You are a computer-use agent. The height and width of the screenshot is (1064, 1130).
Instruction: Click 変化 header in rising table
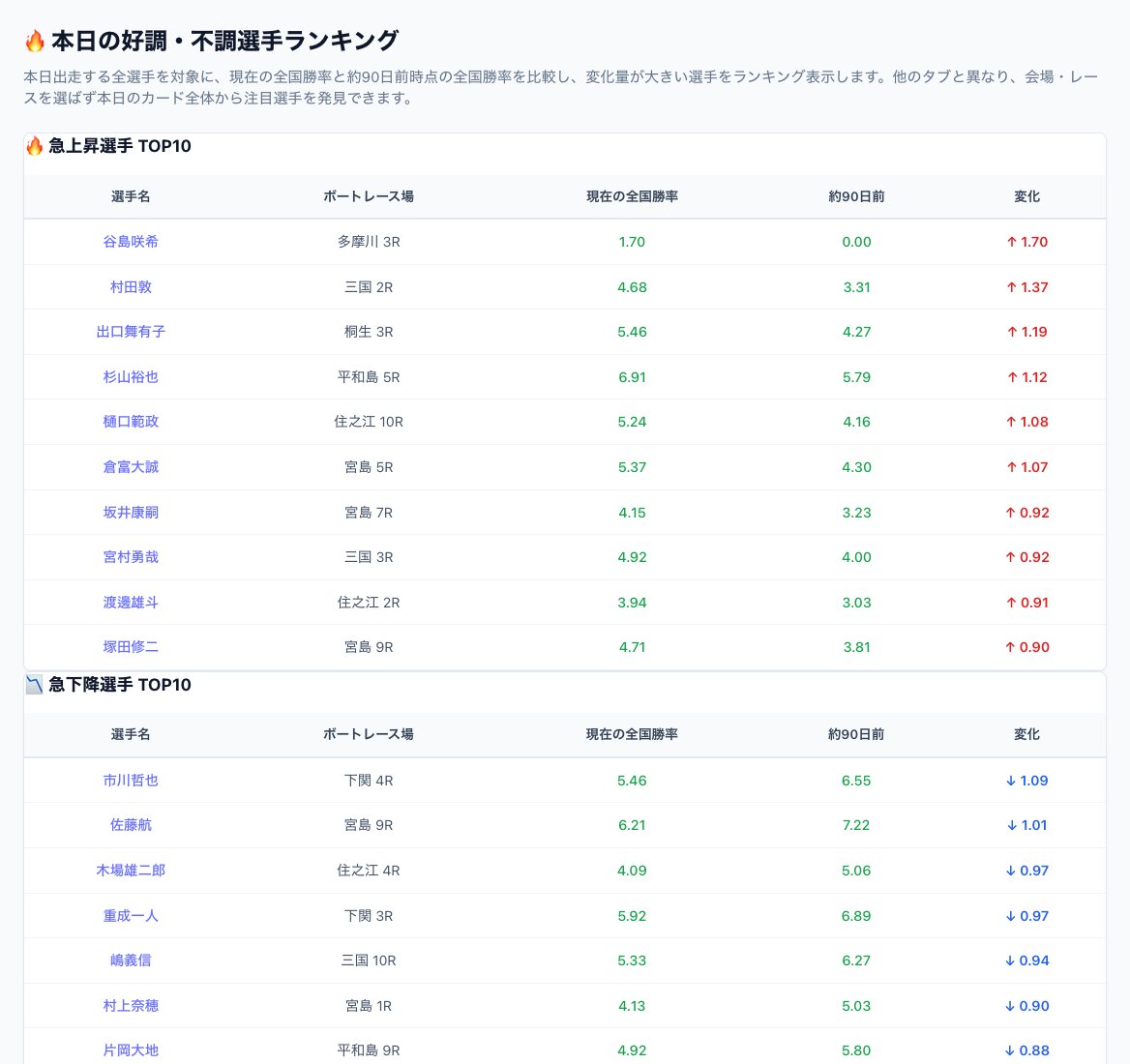point(1026,196)
